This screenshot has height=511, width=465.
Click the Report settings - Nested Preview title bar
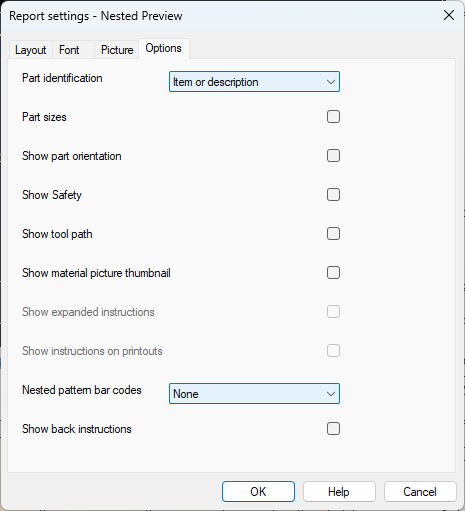tap(220, 16)
